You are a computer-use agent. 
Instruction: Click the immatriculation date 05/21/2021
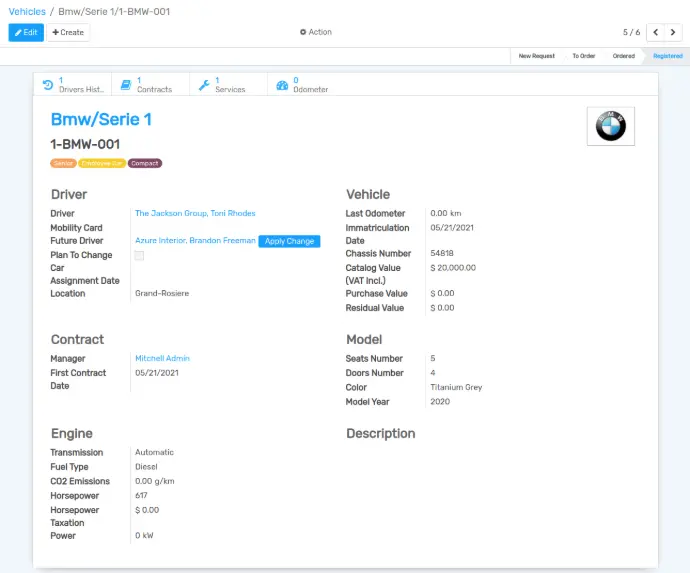[x=452, y=228]
